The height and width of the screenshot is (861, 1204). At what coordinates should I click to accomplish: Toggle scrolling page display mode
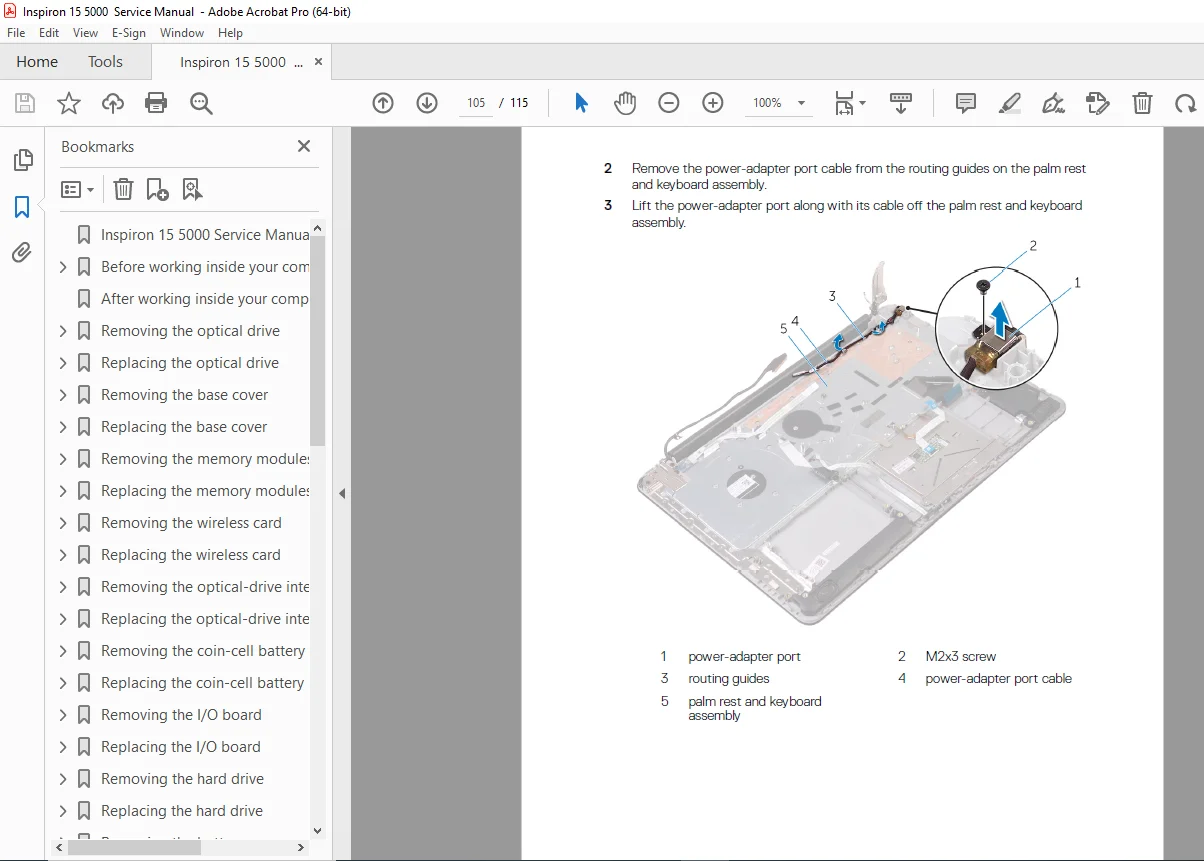click(x=901, y=103)
